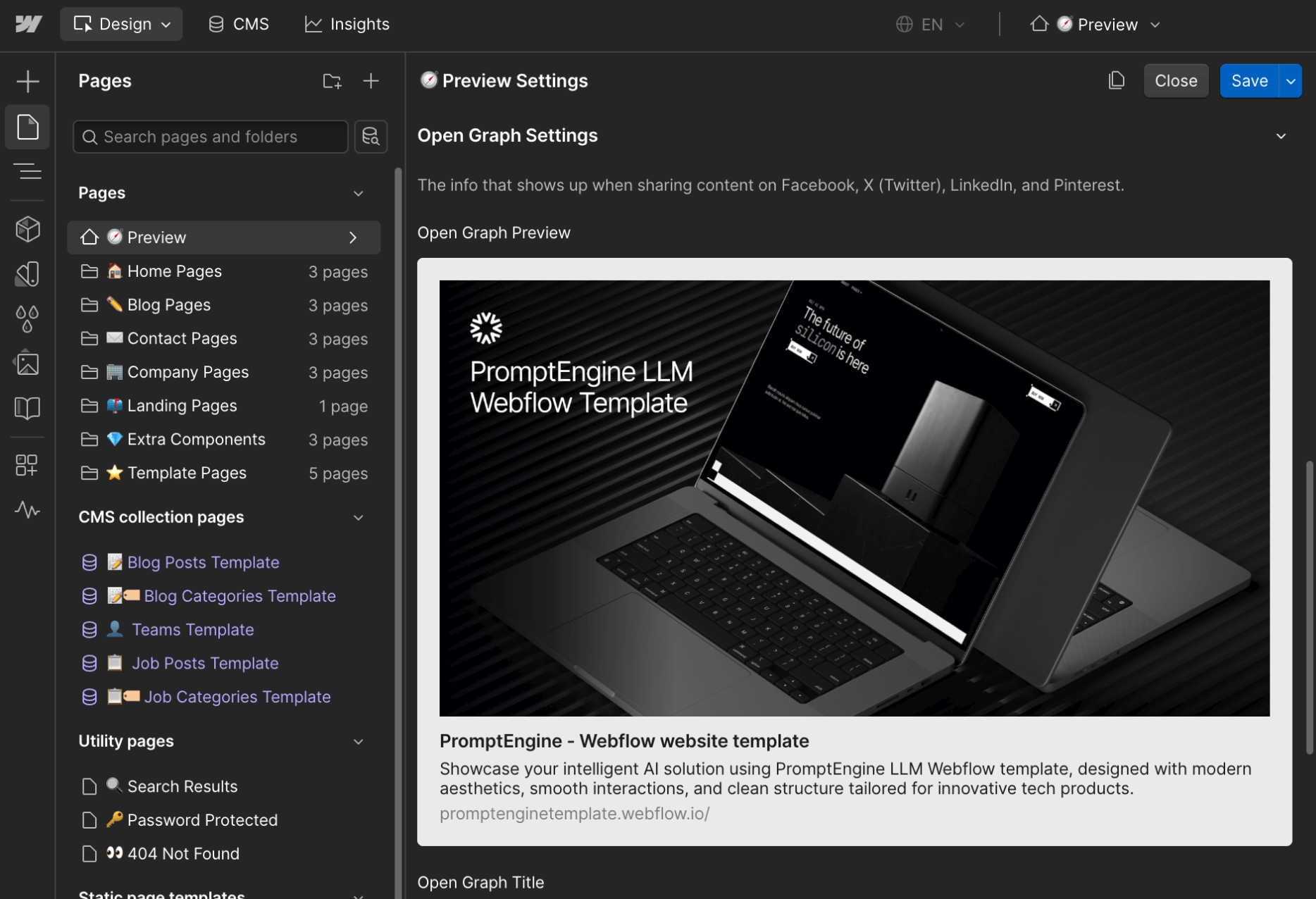Open the Style guide book icon
The width and height of the screenshot is (1316, 899).
(27, 407)
